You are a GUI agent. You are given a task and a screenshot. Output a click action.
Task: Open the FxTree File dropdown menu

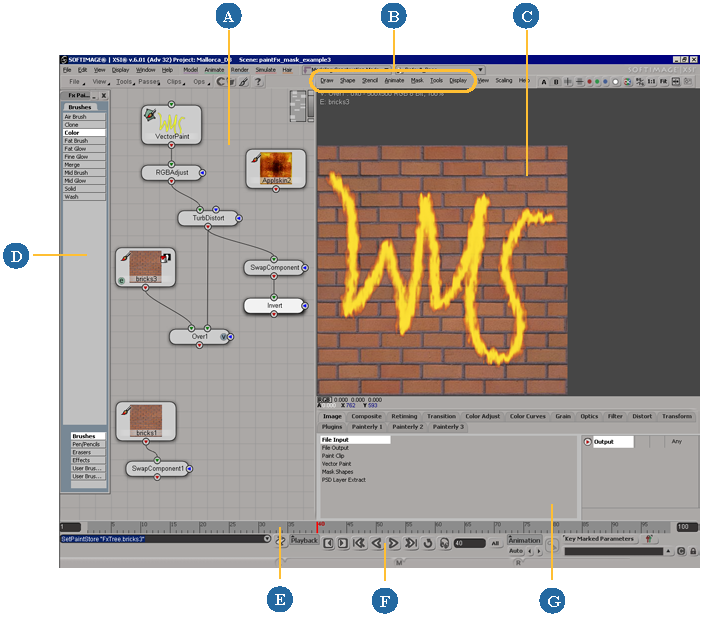pos(76,82)
